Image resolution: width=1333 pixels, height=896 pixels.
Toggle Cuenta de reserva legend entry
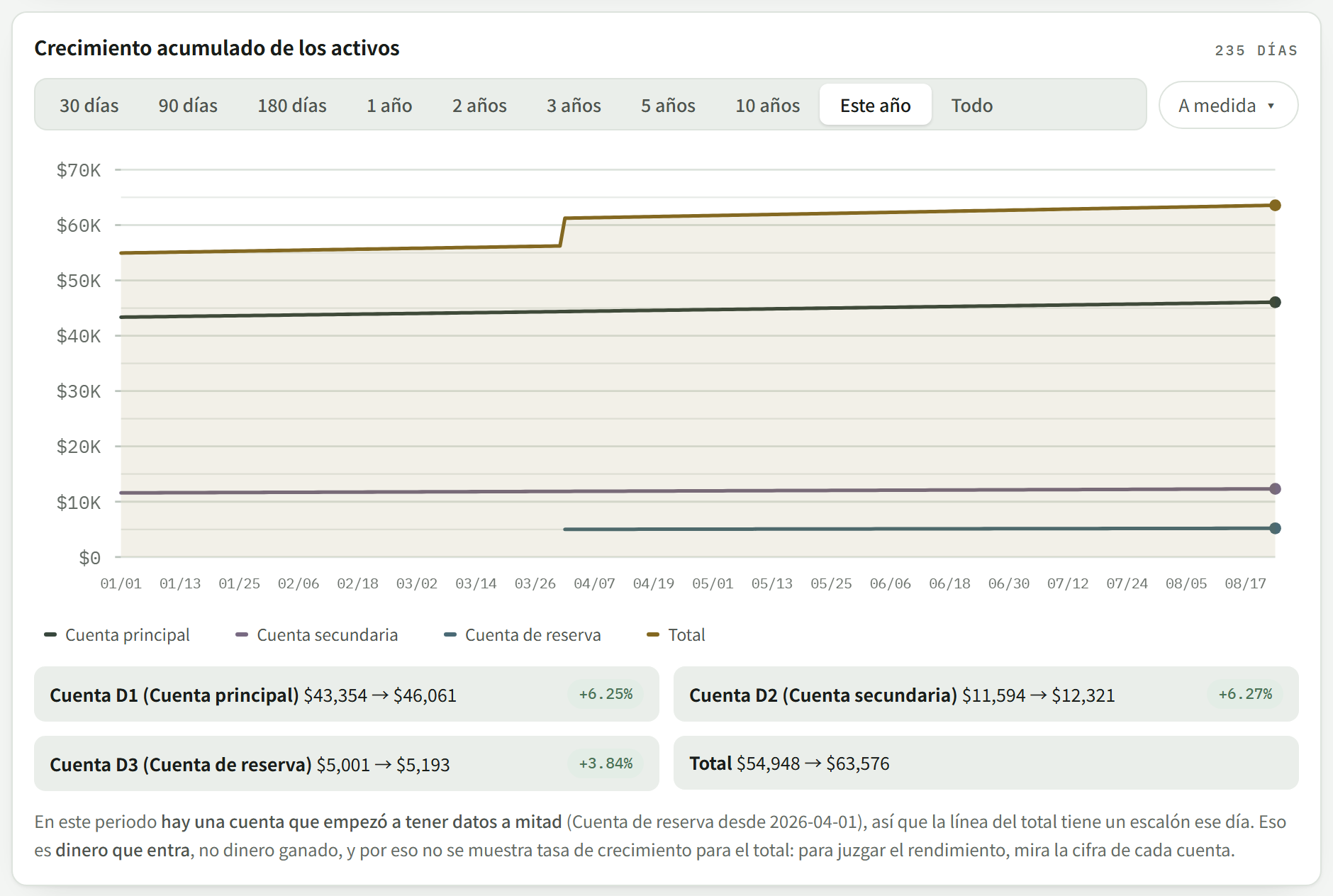(x=523, y=634)
